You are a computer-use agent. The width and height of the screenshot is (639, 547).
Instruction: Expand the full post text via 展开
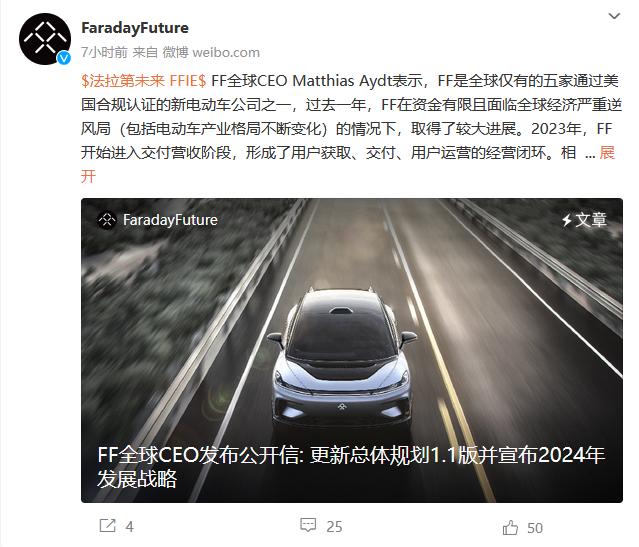pos(607,153)
